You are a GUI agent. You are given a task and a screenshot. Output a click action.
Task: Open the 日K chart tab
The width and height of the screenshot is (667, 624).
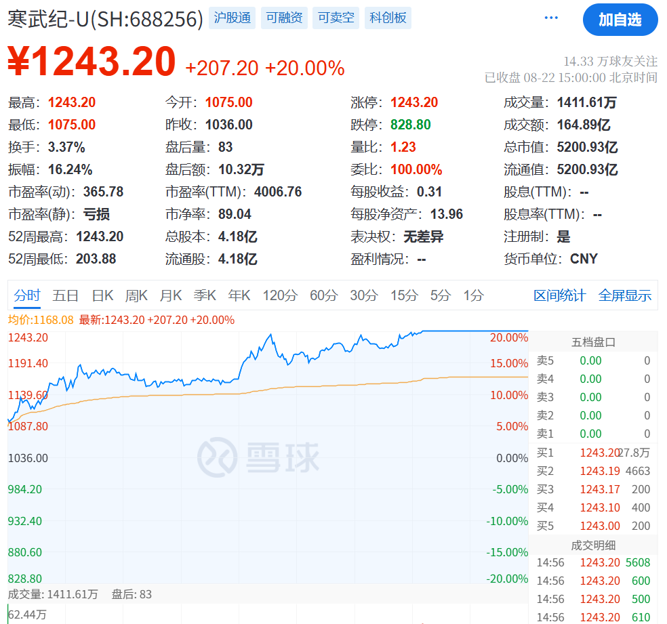click(x=103, y=295)
